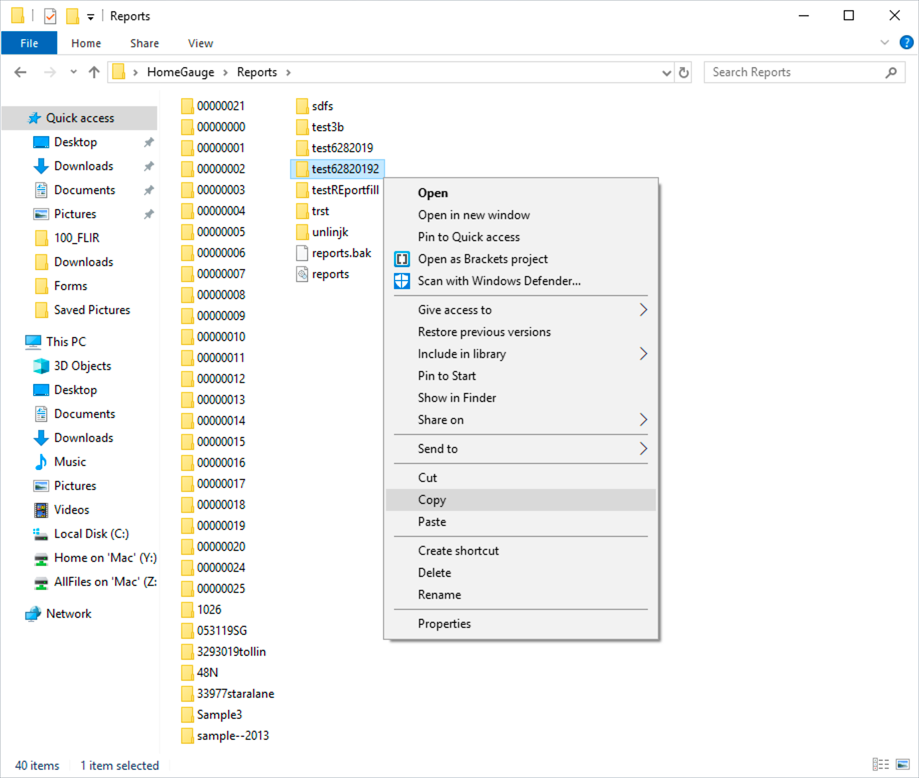Switch to details view icon in status bar

click(x=880, y=765)
